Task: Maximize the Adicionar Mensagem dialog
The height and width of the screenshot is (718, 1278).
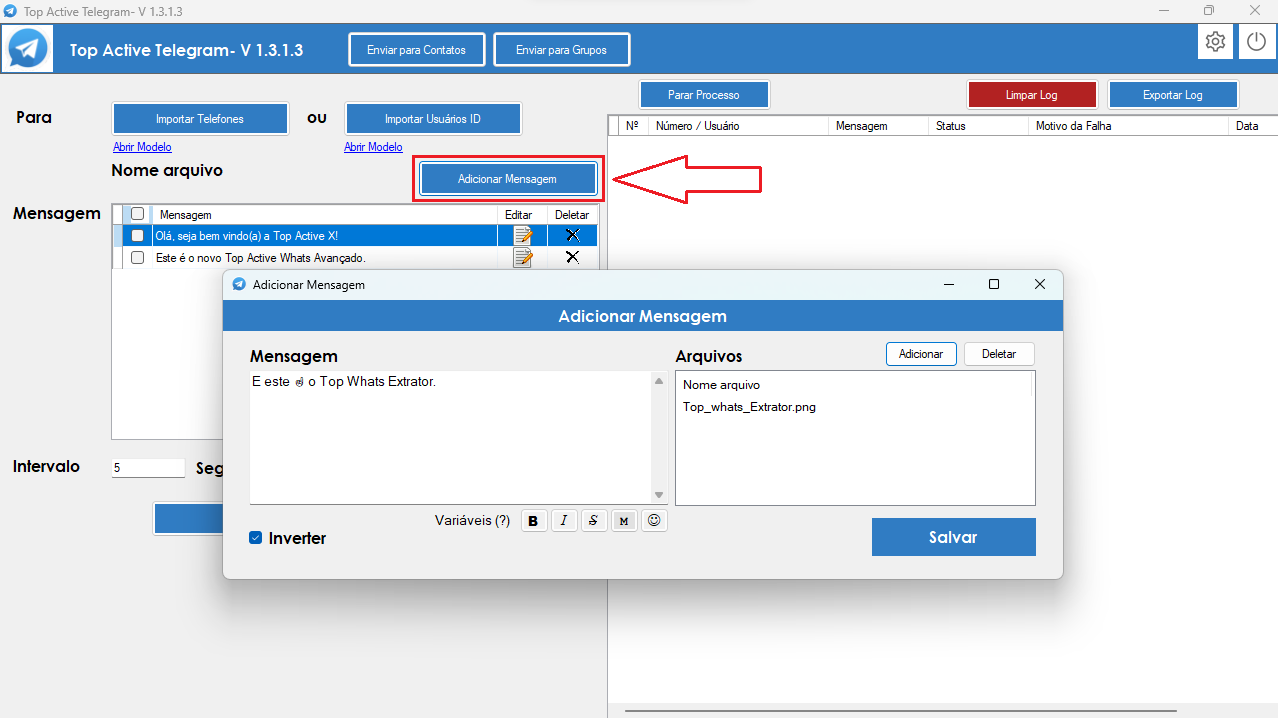Action: click(994, 284)
